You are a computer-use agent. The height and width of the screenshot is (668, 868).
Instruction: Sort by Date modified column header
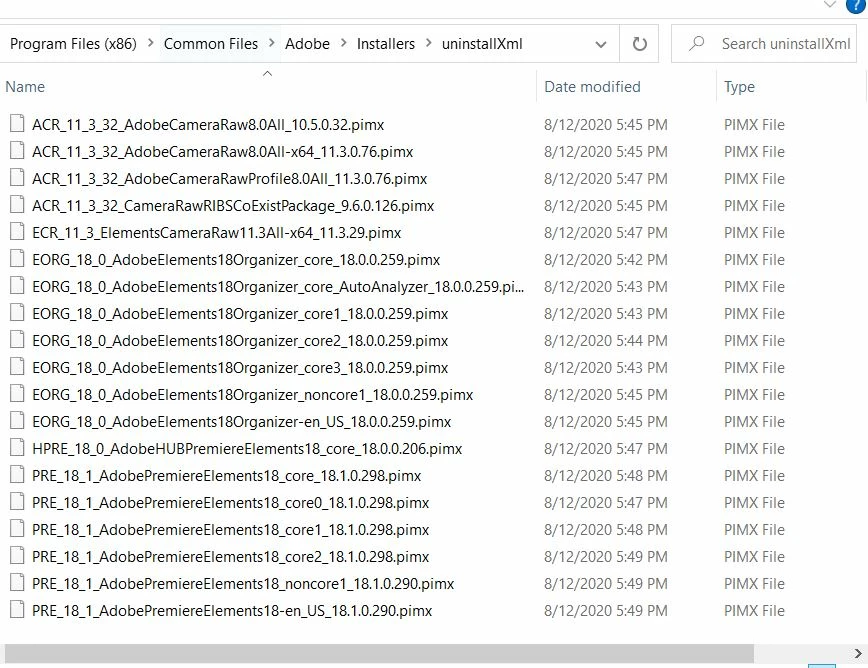pos(592,87)
